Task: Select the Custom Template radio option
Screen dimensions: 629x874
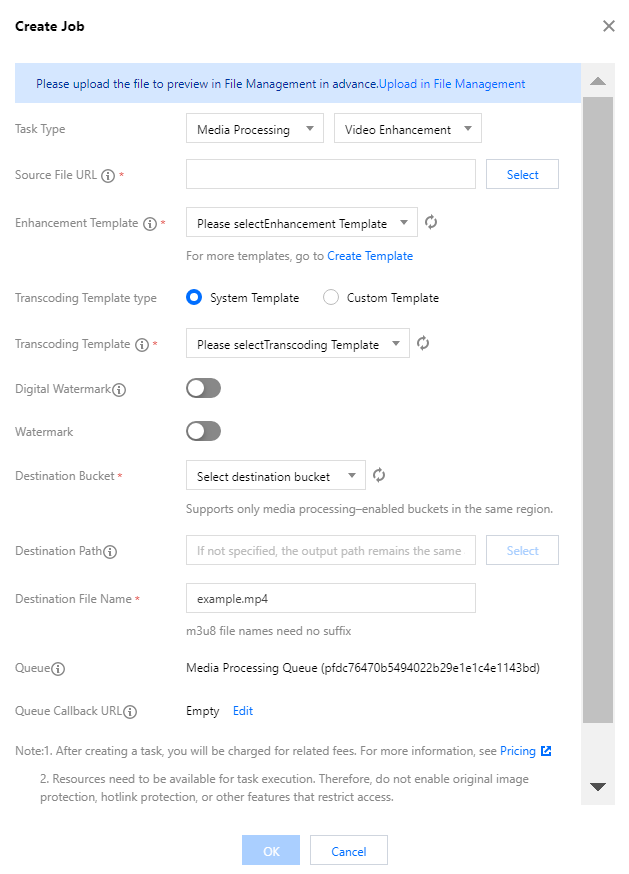Action: 331,298
